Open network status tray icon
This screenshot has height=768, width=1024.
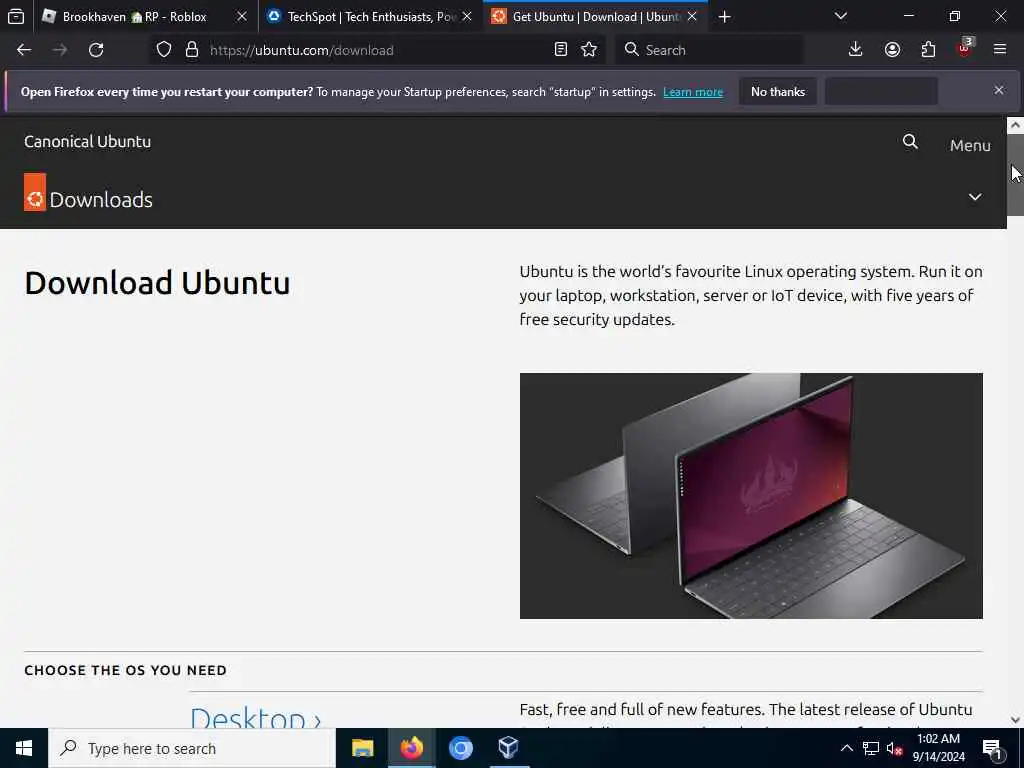871,748
